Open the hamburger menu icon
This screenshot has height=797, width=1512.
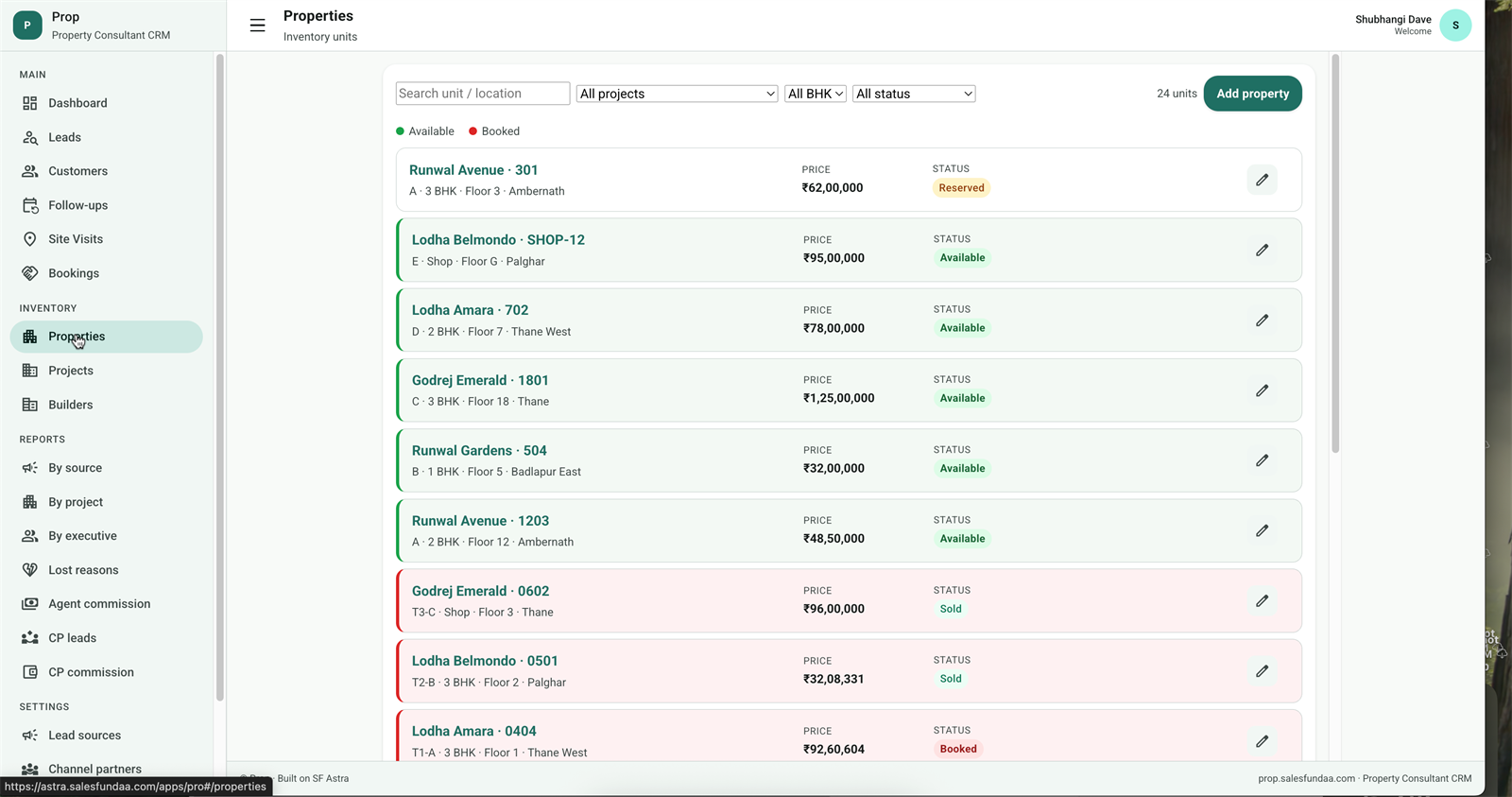pyautogui.click(x=257, y=26)
